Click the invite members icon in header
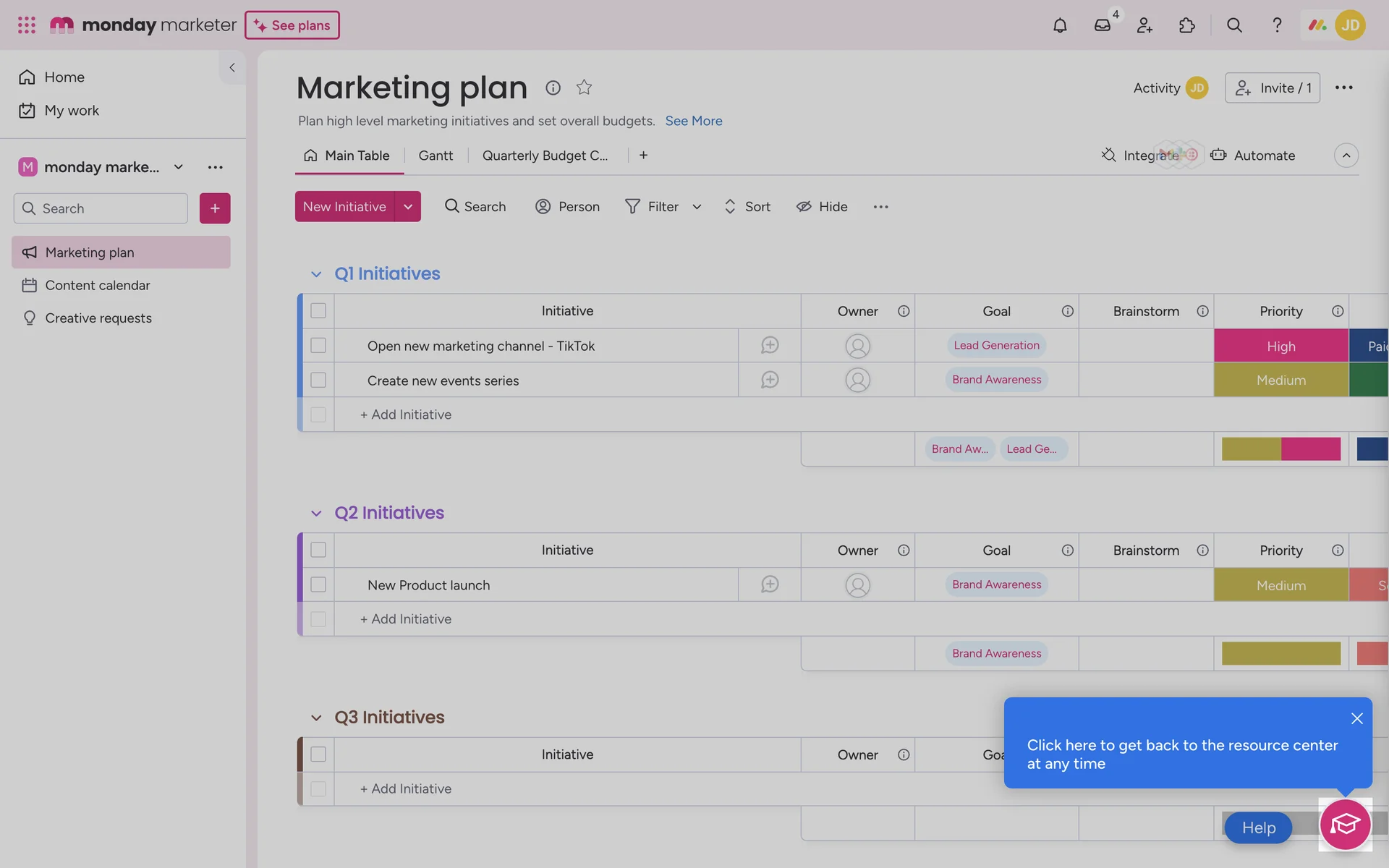1389x868 pixels. [1144, 25]
